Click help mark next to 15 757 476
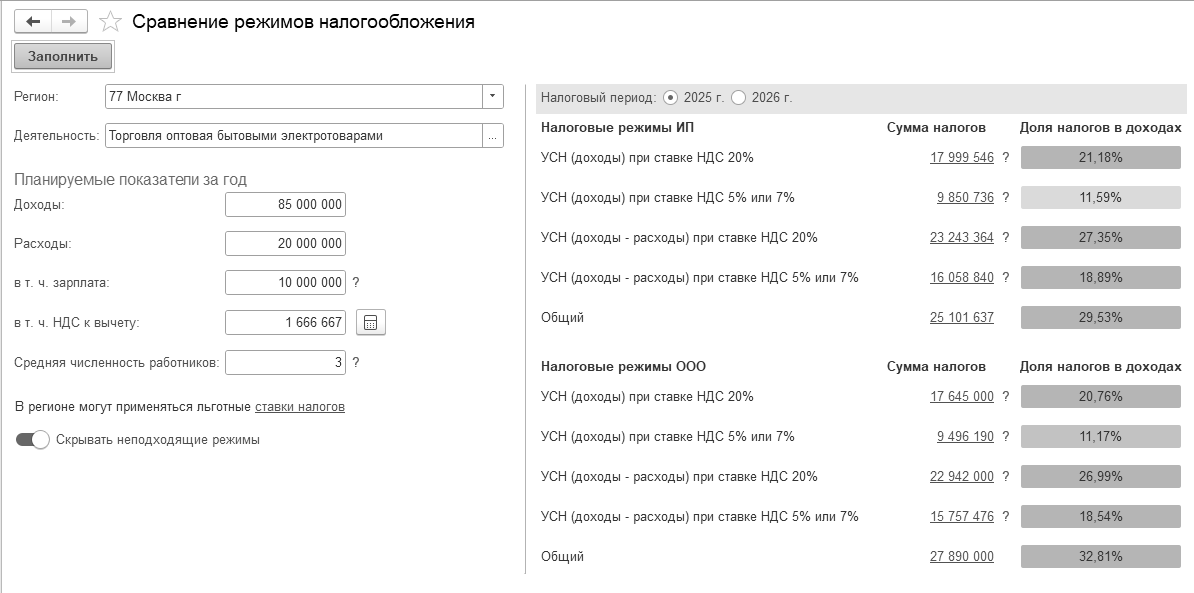The image size is (1194, 593). [1005, 516]
